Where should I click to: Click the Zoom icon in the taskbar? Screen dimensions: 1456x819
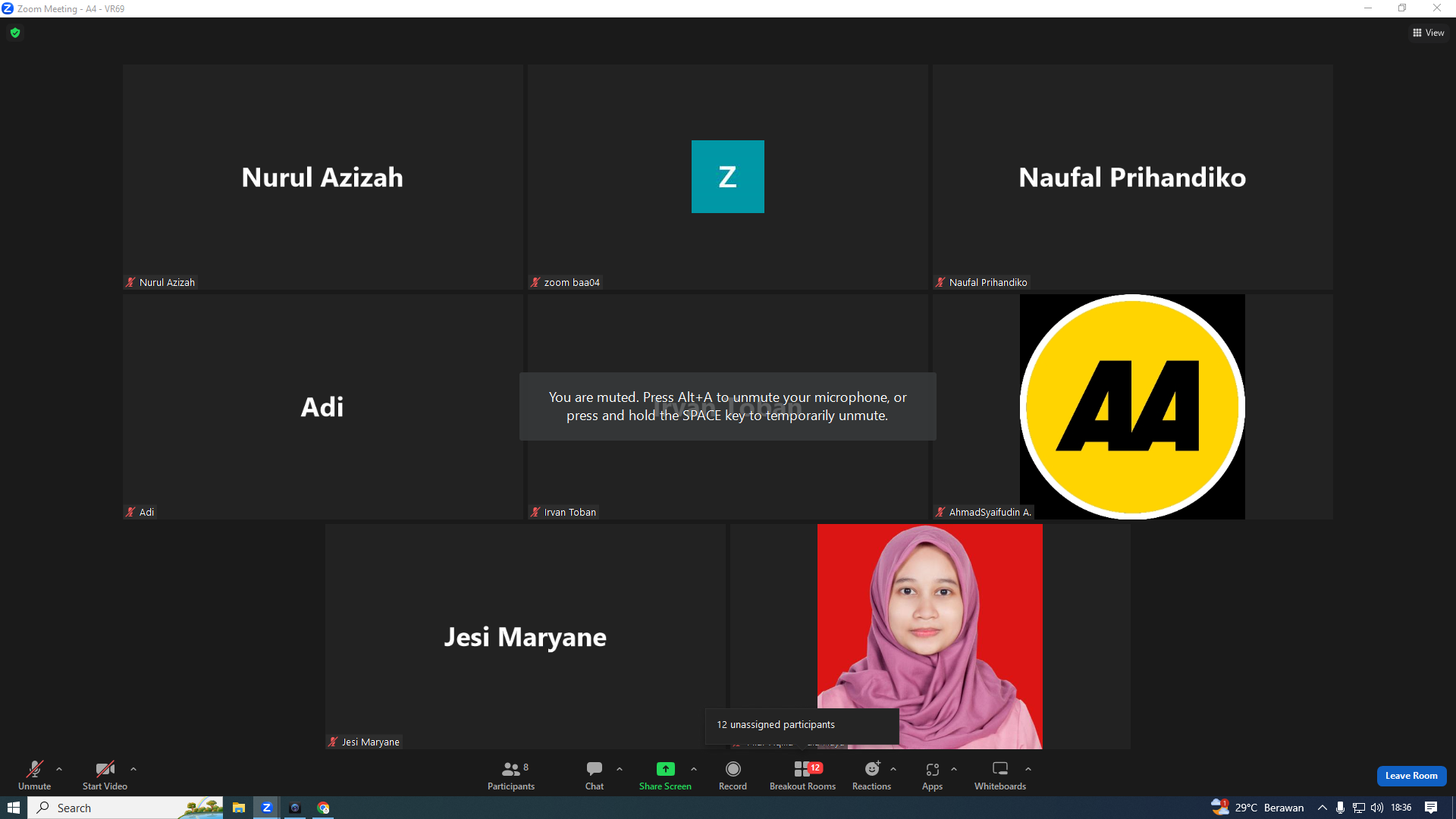266,808
